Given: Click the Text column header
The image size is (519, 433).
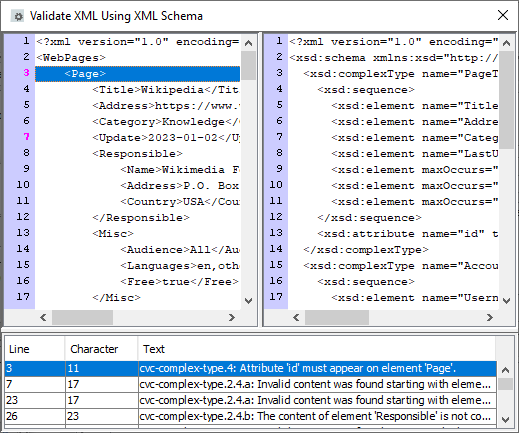Looking at the screenshot, I should point(317,349).
